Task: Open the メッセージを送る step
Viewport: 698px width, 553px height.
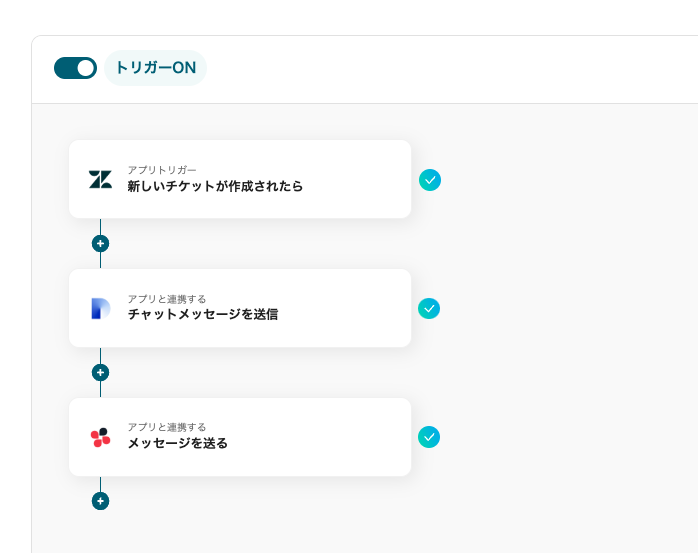Action: tap(177, 443)
